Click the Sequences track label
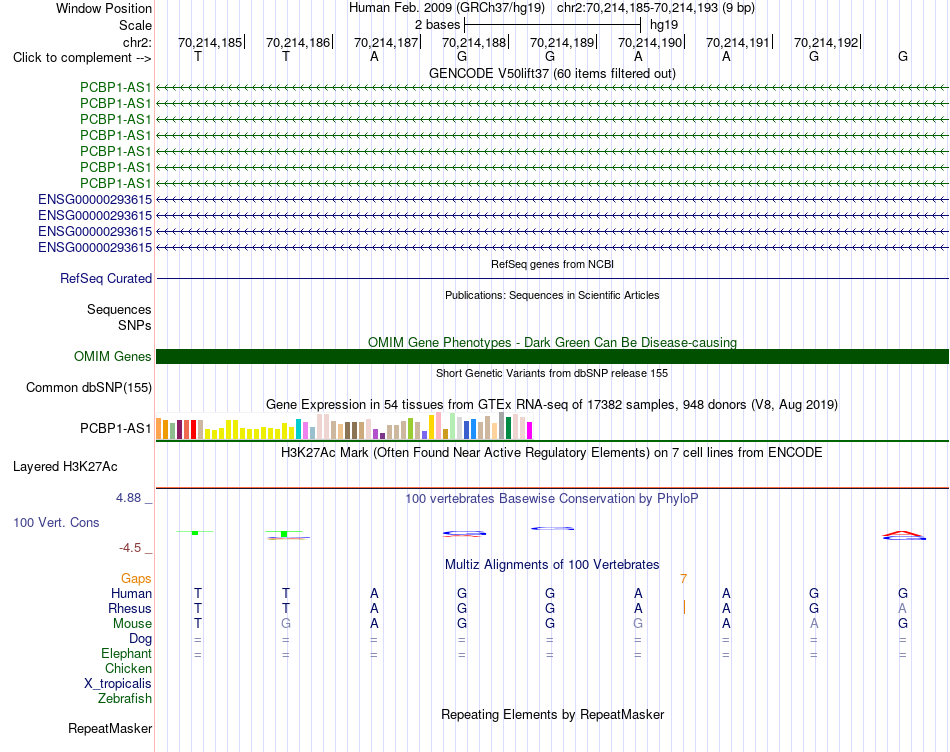The image size is (950, 752). (119, 310)
